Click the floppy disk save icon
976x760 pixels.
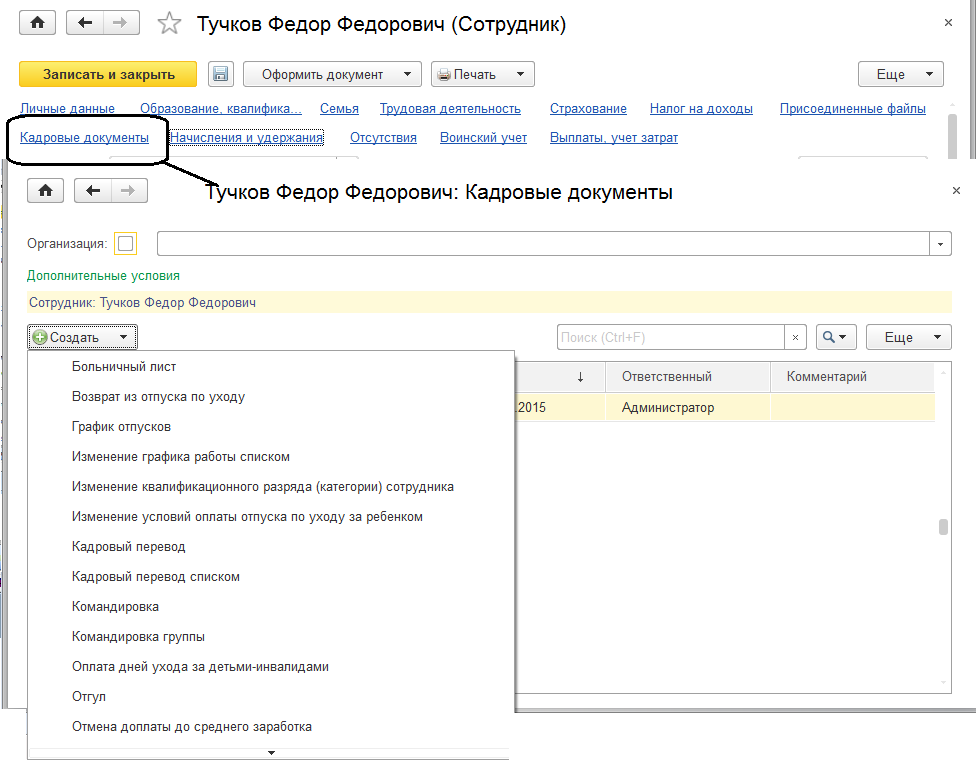(221, 74)
